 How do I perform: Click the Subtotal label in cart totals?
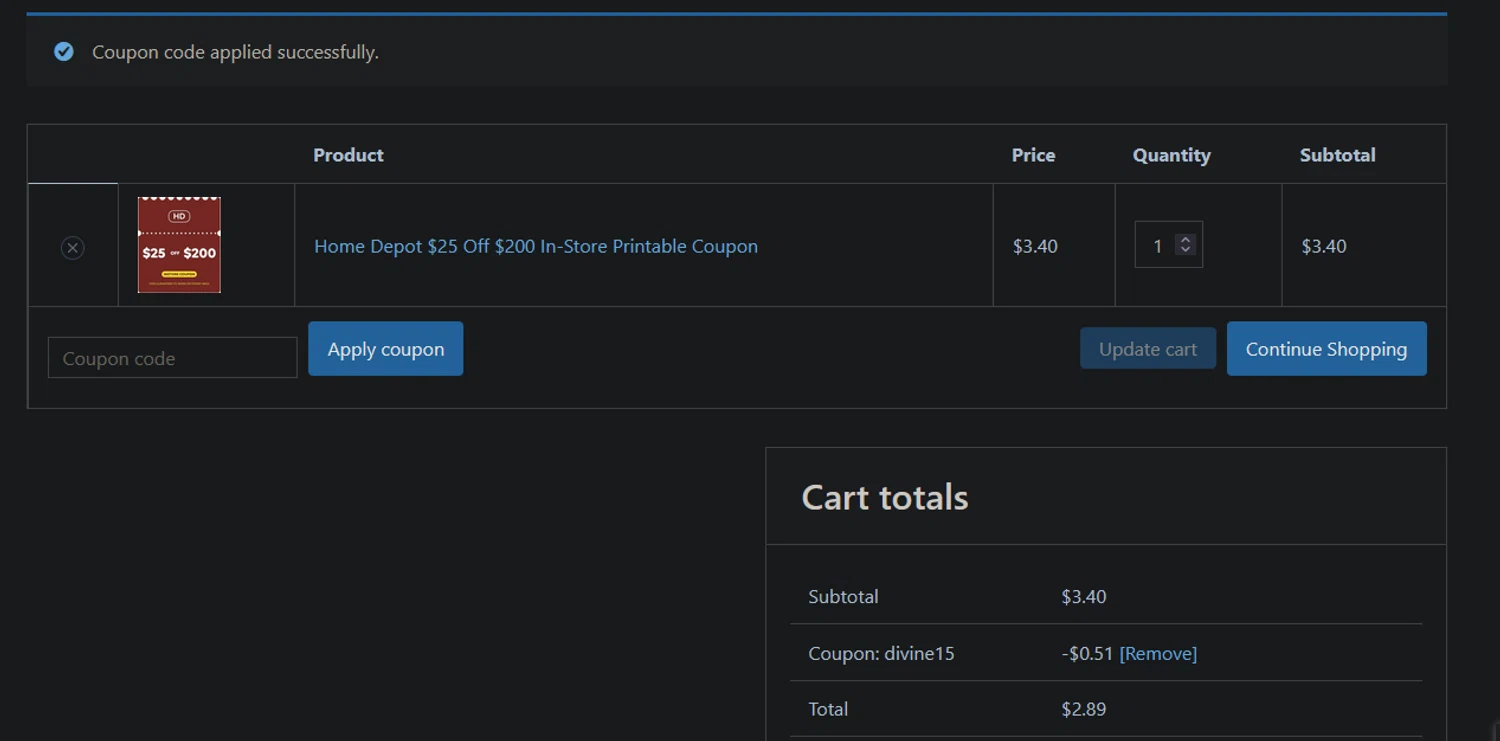pyautogui.click(x=843, y=596)
